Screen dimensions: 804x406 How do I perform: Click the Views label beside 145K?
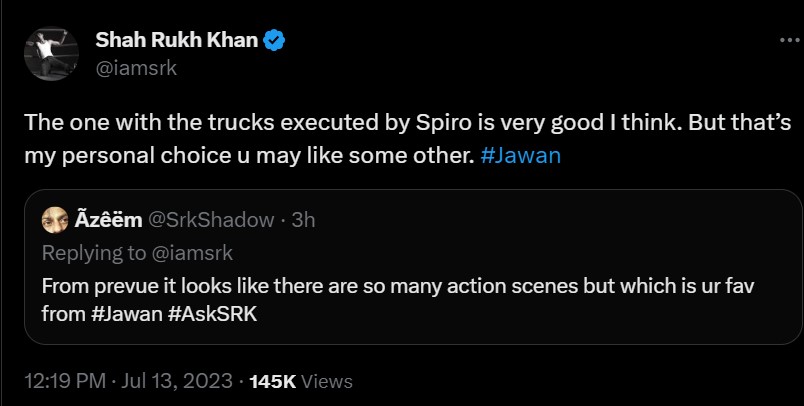326,381
